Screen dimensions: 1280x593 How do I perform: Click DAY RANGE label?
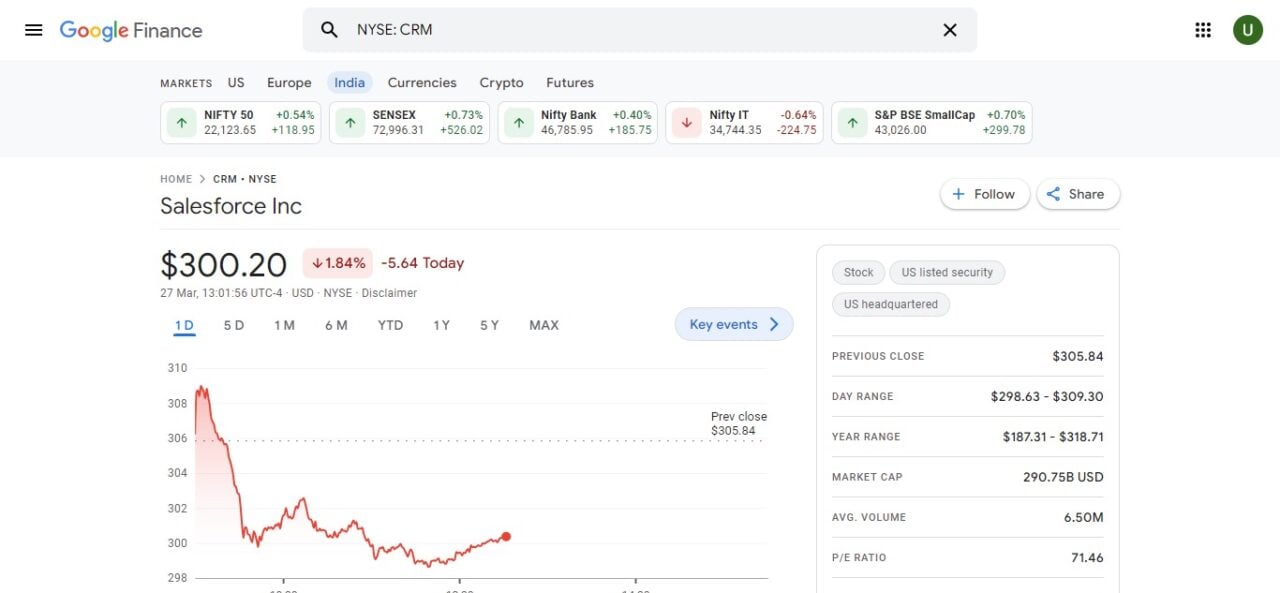pyautogui.click(x=863, y=397)
